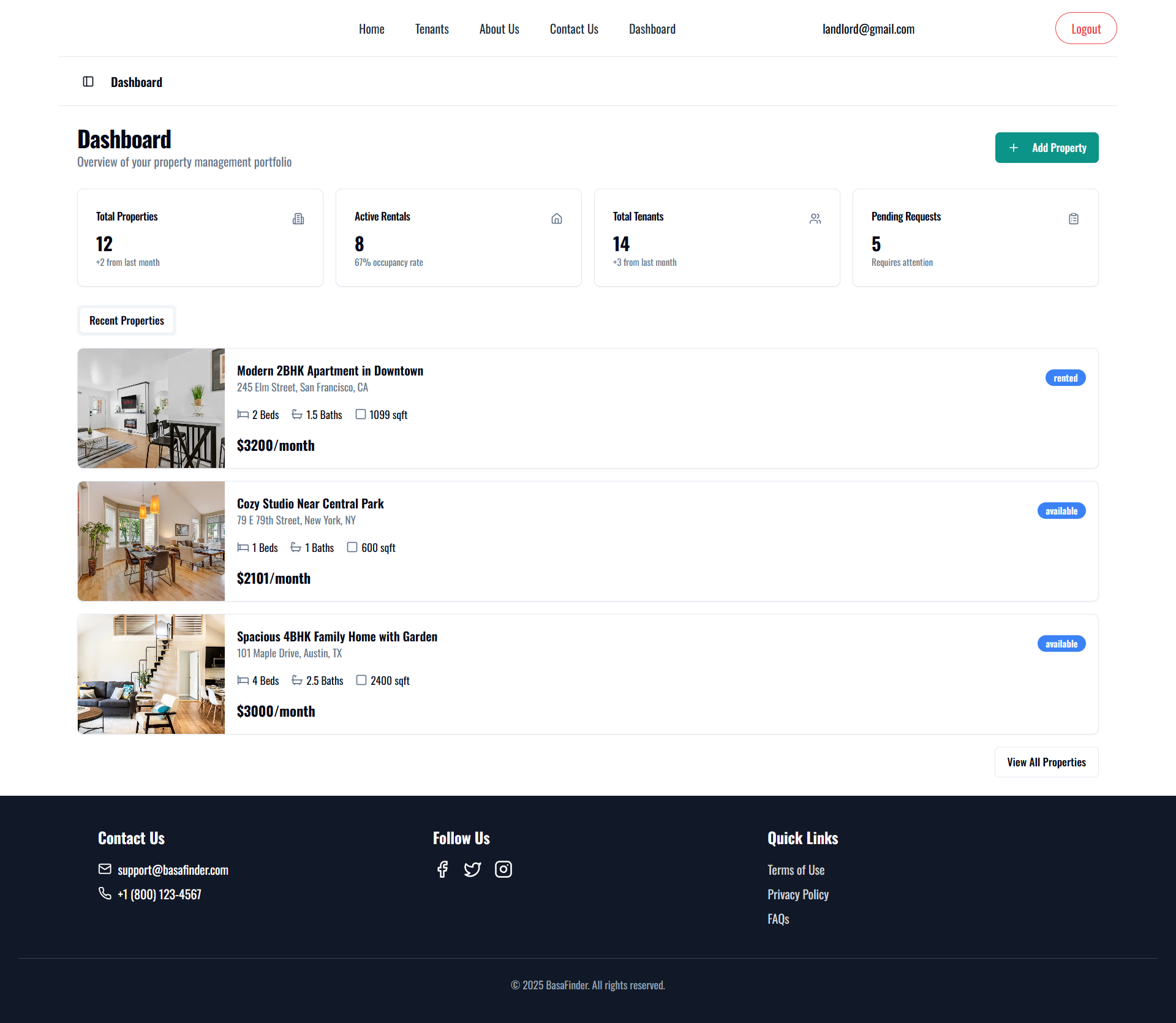This screenshot has height=1023, width=1176.
Task: Click the rented status badge
Action: (1065, 378)
